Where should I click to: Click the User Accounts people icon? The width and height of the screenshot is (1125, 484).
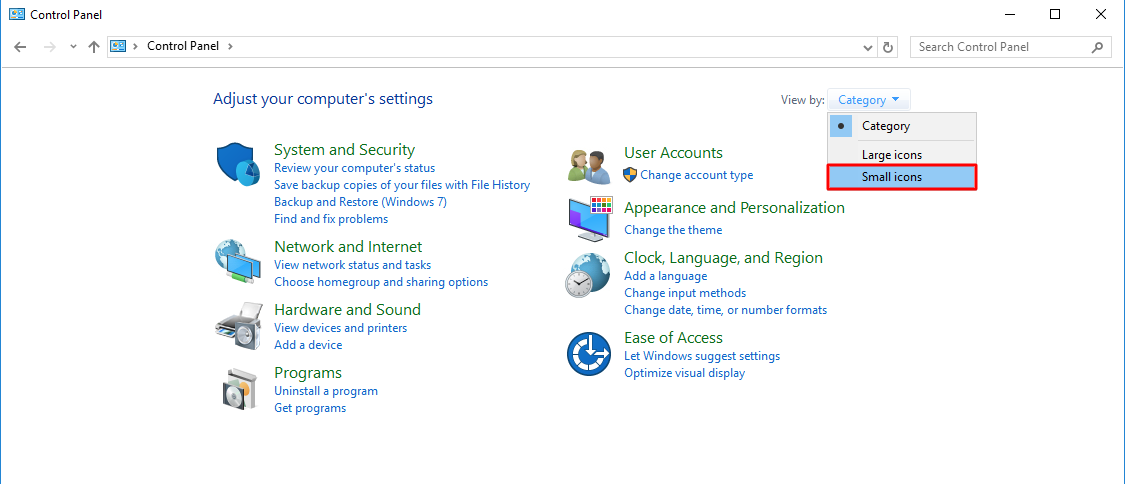(x=587, y=165)
